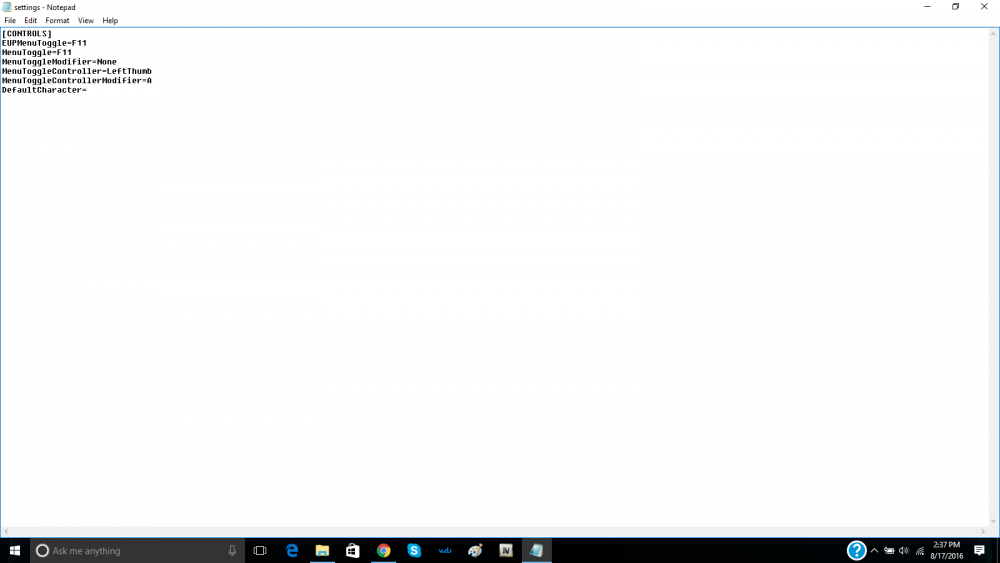Place cursor on MenuToggle=F11 line
Image resolution: width=1000 pixels, height=563 pixels.
(x=37, y=52)
